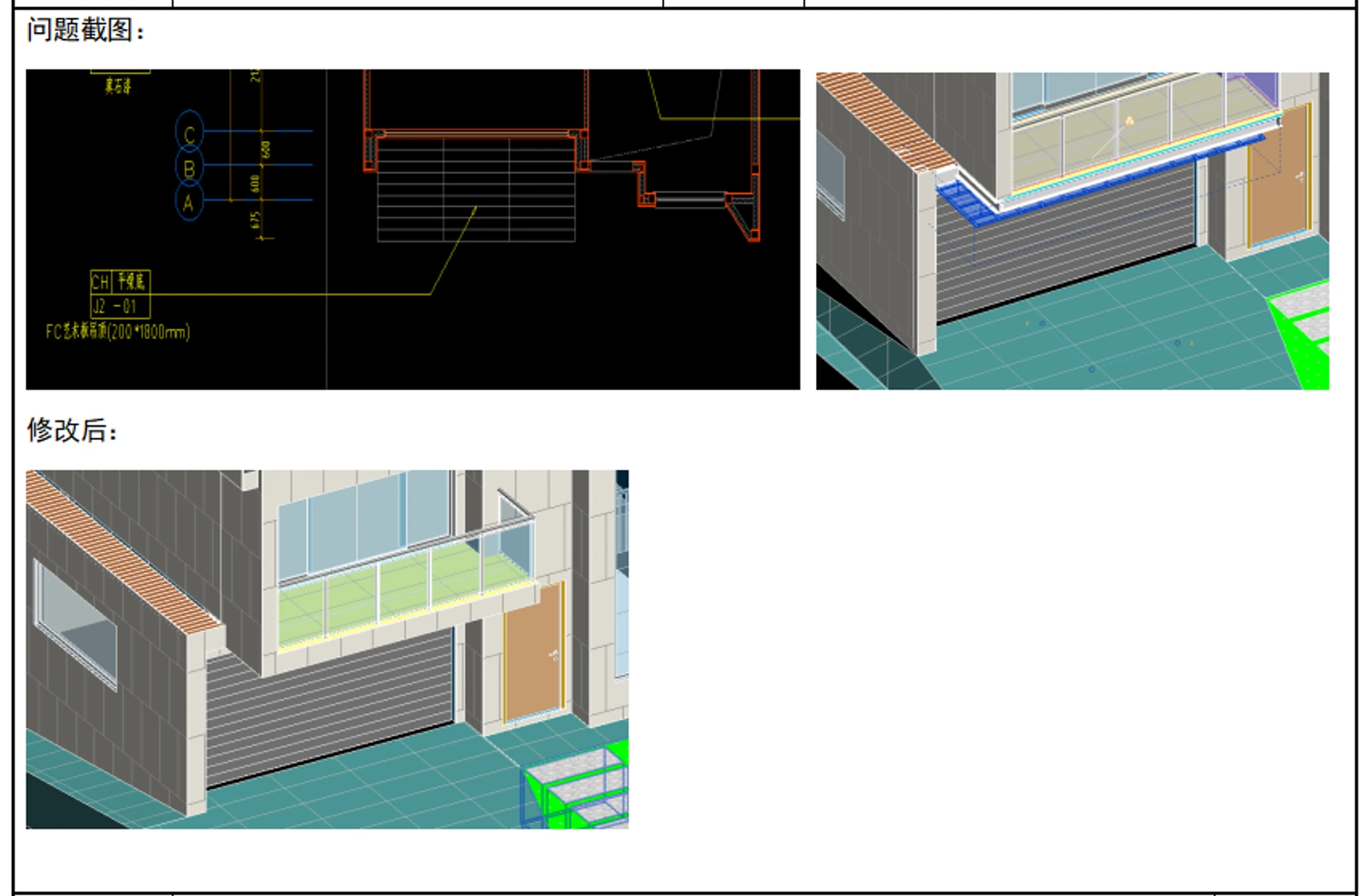Image resolution: width=1361 pixels, height=896 pixels.
Task: Click the grid axis bubble labeled B
Action: tap(189, 168)
